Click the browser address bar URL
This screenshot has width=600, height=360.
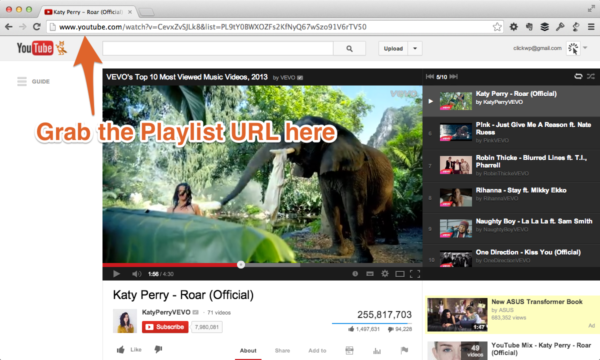coord(213,27)
